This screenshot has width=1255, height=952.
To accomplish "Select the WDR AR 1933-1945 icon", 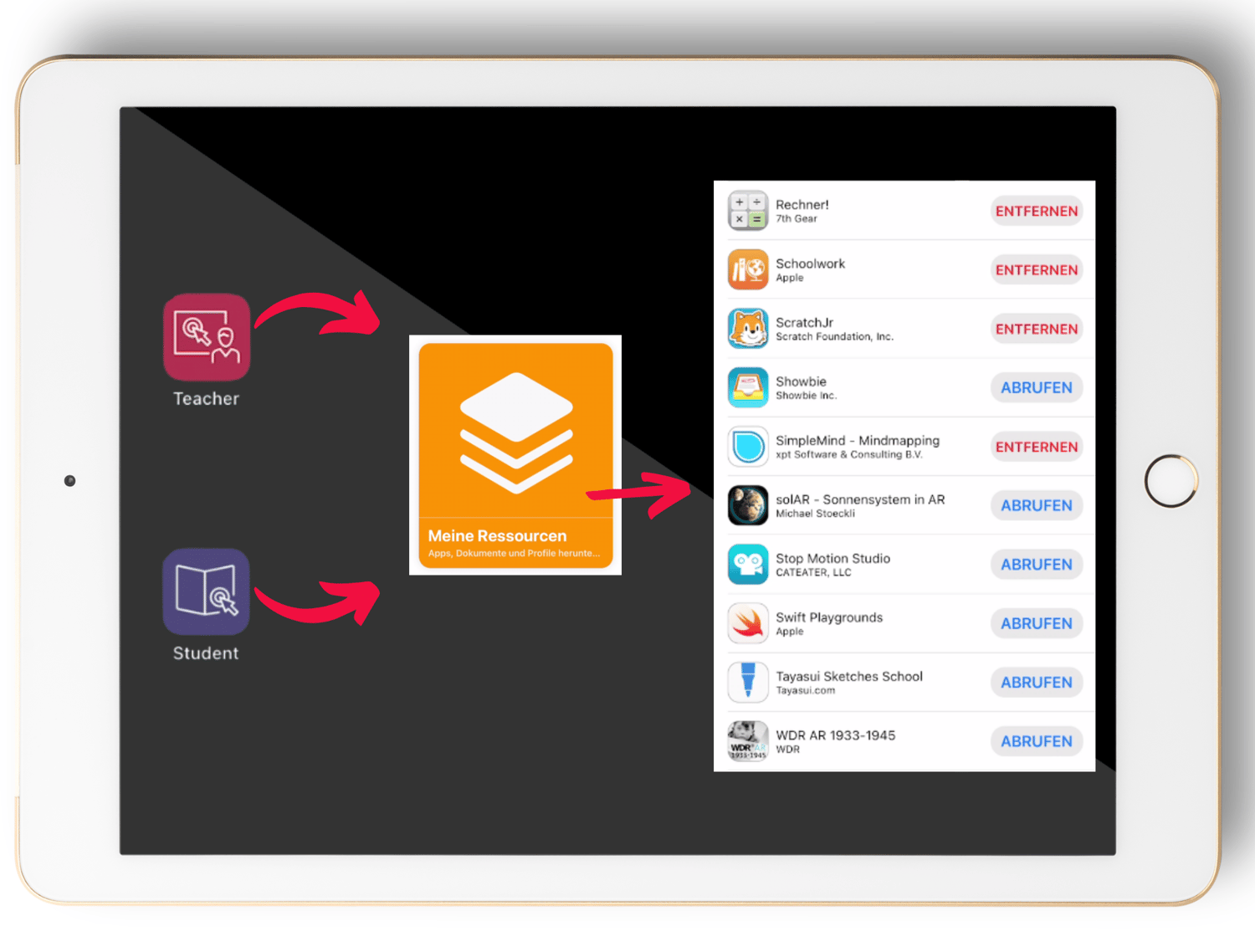I will (747, 740).
